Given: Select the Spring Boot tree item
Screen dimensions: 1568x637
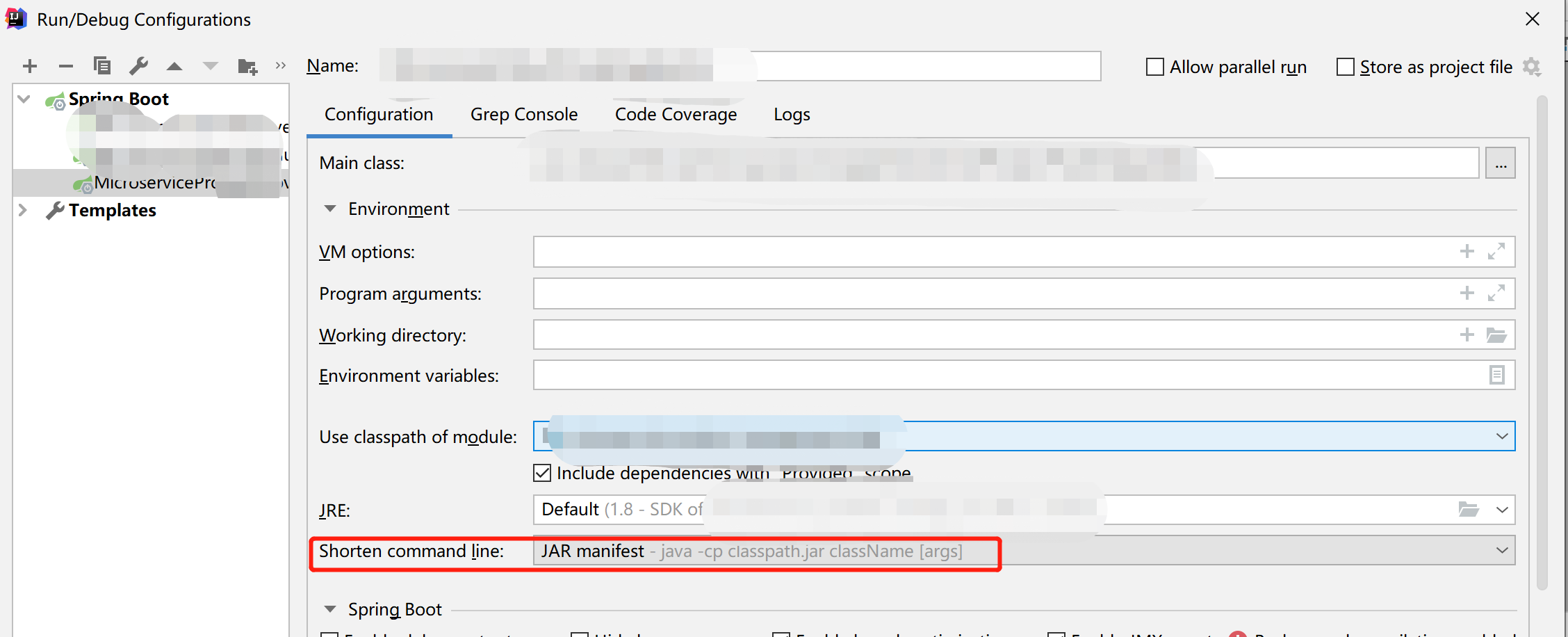Looking at the screenshot, I should point(118,99).
